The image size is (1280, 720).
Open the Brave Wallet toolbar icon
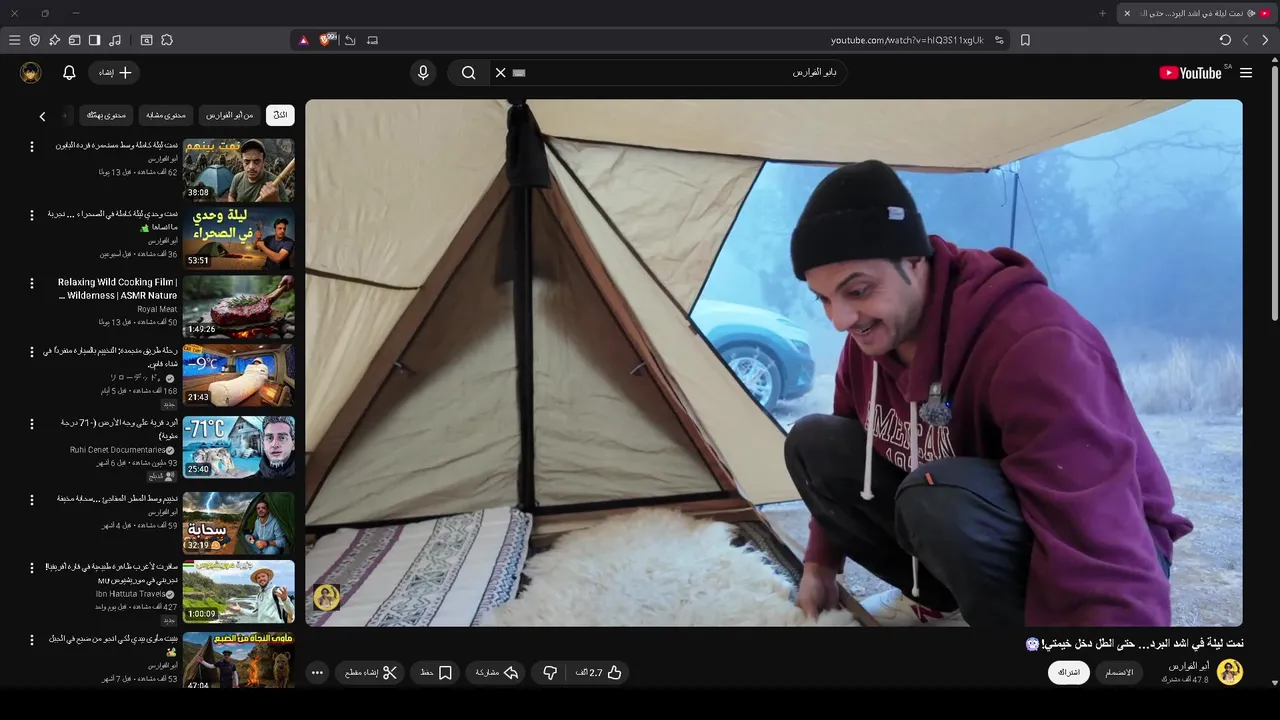click(74, 40)
